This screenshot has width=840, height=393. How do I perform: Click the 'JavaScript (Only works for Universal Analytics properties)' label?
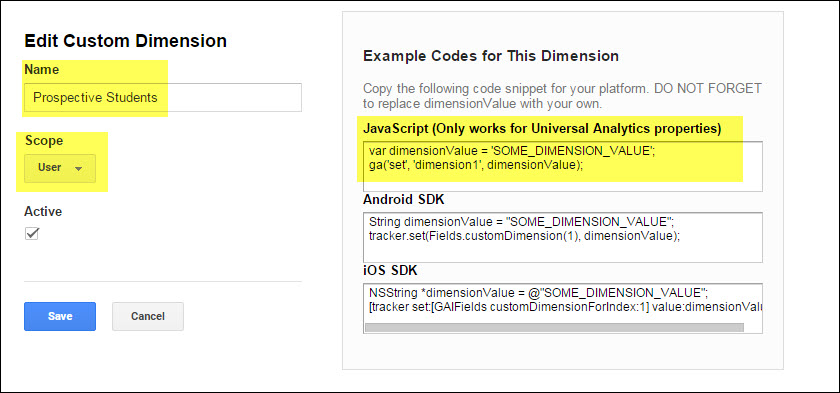(542, 129)
